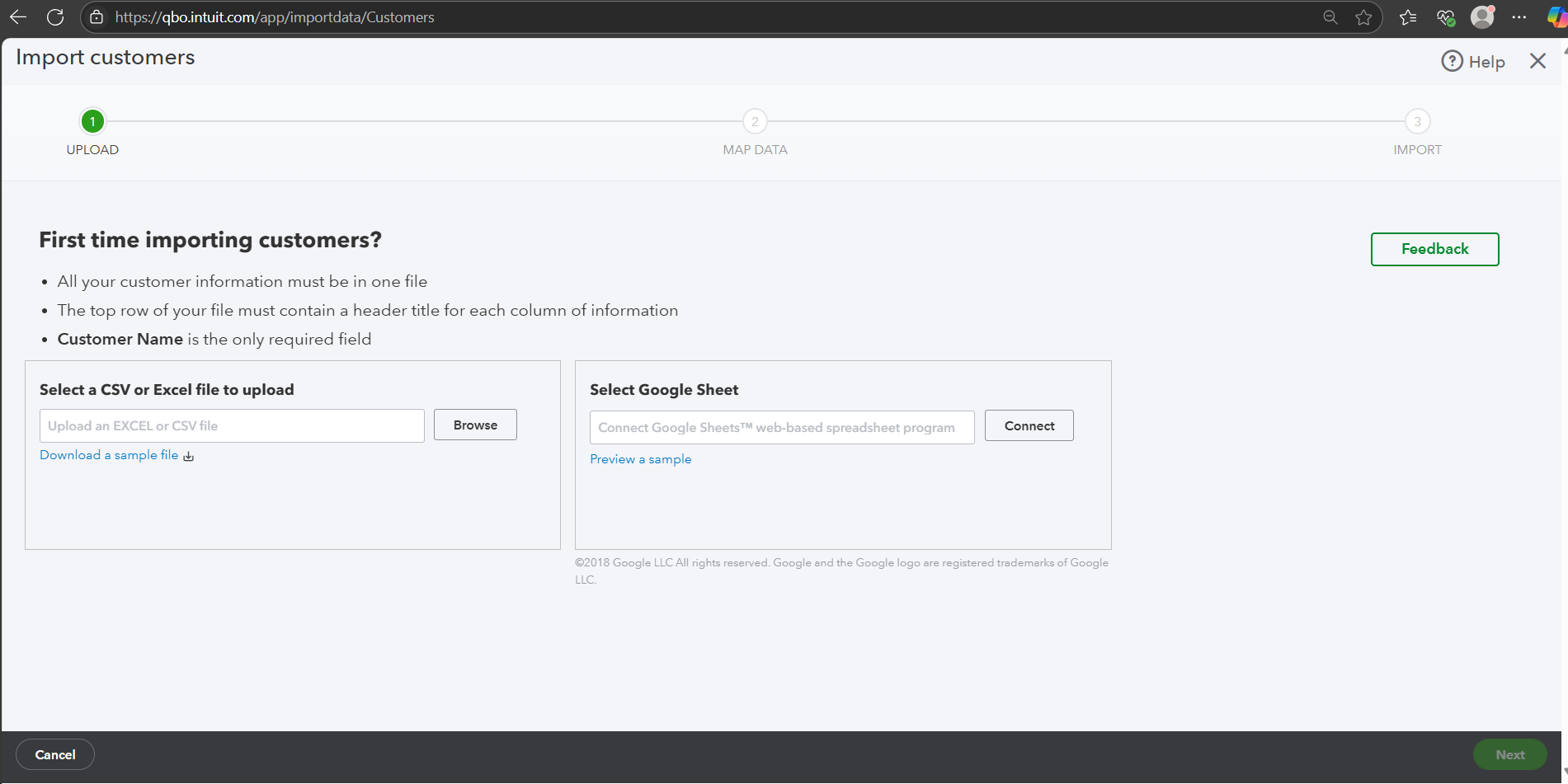Click the browser back arrow
1568x784 pixels.
coord(18,17)
